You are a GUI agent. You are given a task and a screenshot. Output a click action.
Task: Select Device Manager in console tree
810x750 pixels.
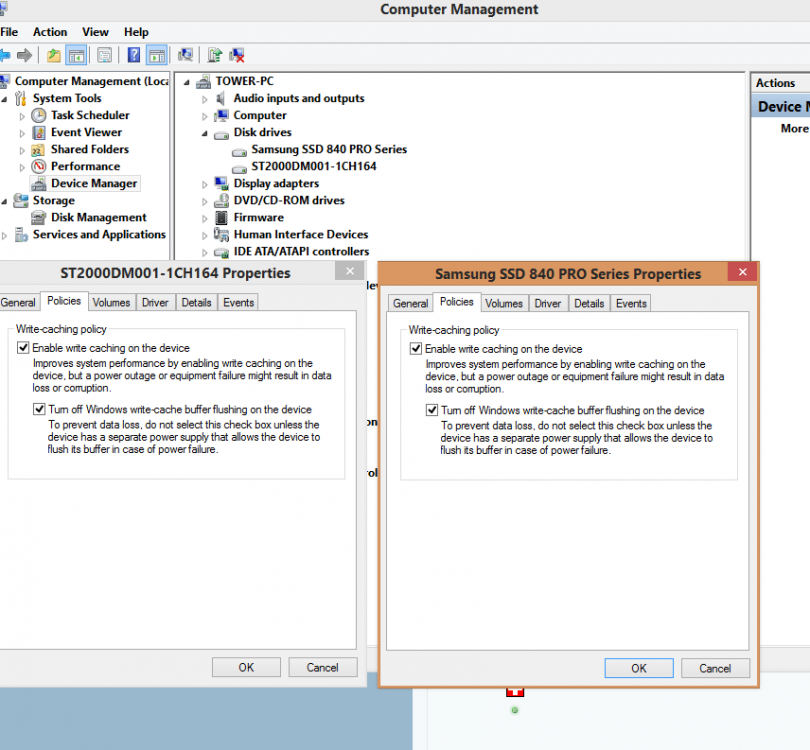click(94, 183)
